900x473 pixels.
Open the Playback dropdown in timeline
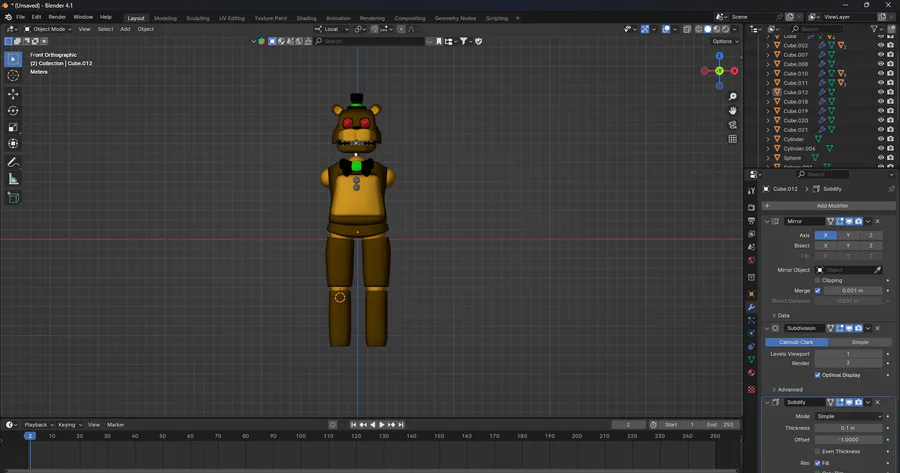click(39, 425)
